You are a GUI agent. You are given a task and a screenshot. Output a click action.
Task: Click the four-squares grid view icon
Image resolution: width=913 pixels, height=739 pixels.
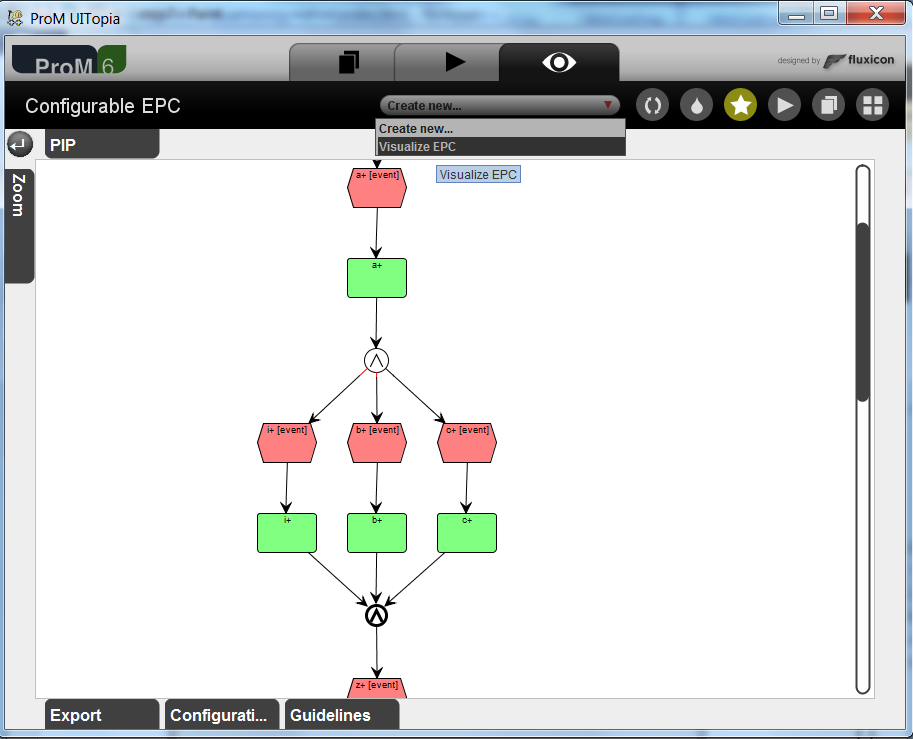[x=872, y=105]
